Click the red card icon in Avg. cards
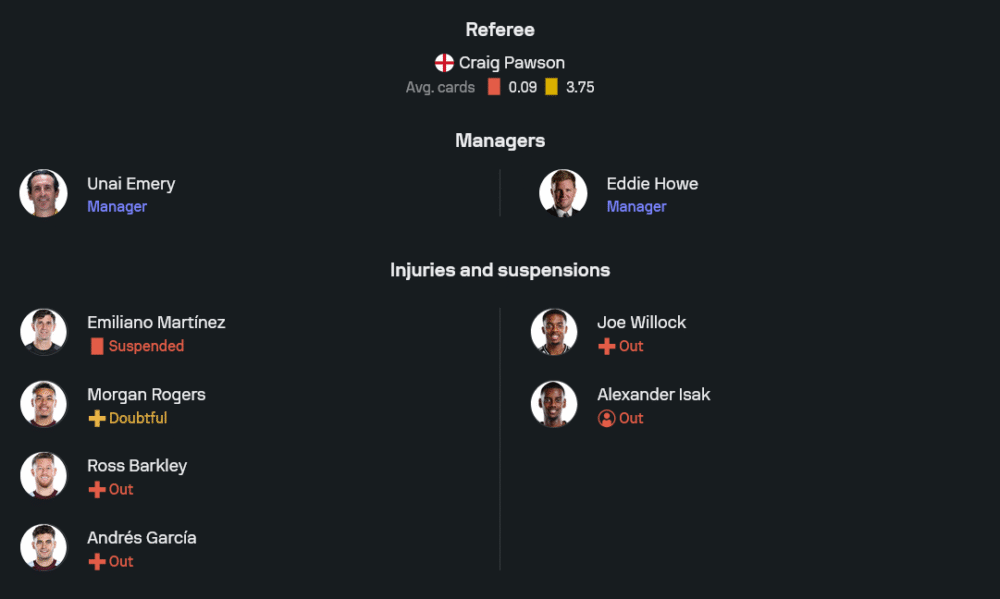This screenshot has width=1000, height=599. (494, 87)
